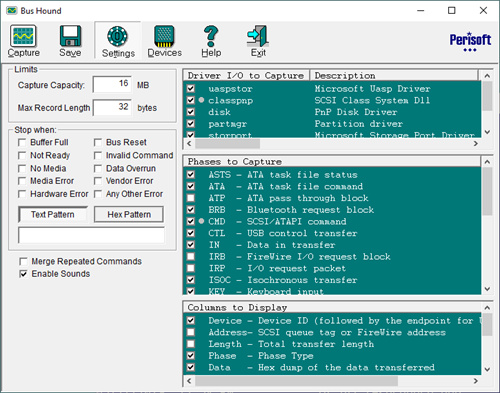Click the Help question mark icon
The width and height of the screenshot is (500, 393).
211,36
